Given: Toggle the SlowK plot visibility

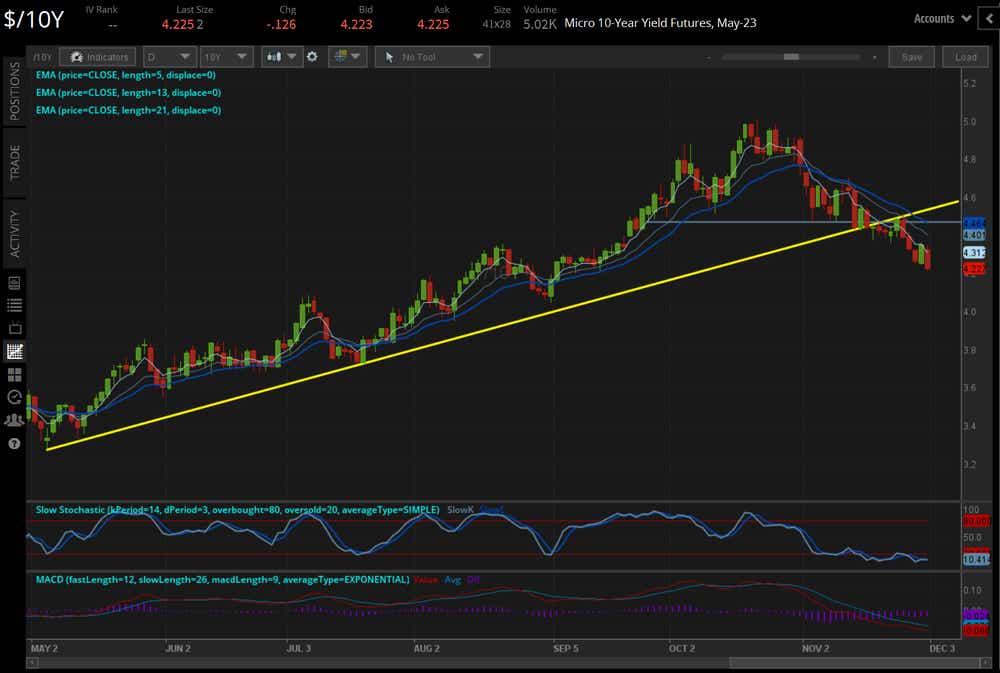Looking at the screenshot, I should point(461,509).
